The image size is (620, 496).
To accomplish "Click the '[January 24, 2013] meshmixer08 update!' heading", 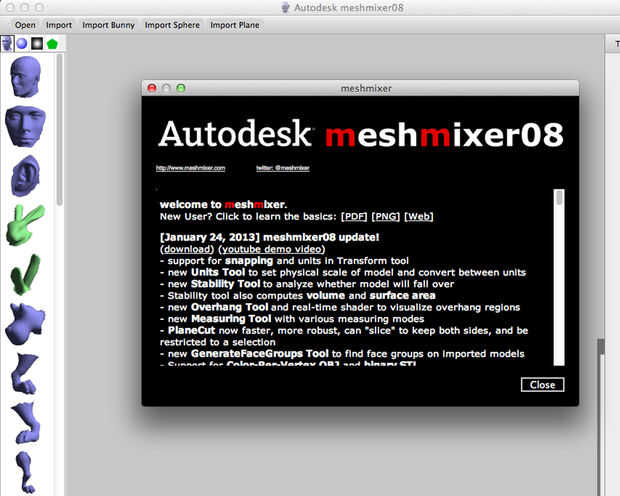I will pos(269,237).
